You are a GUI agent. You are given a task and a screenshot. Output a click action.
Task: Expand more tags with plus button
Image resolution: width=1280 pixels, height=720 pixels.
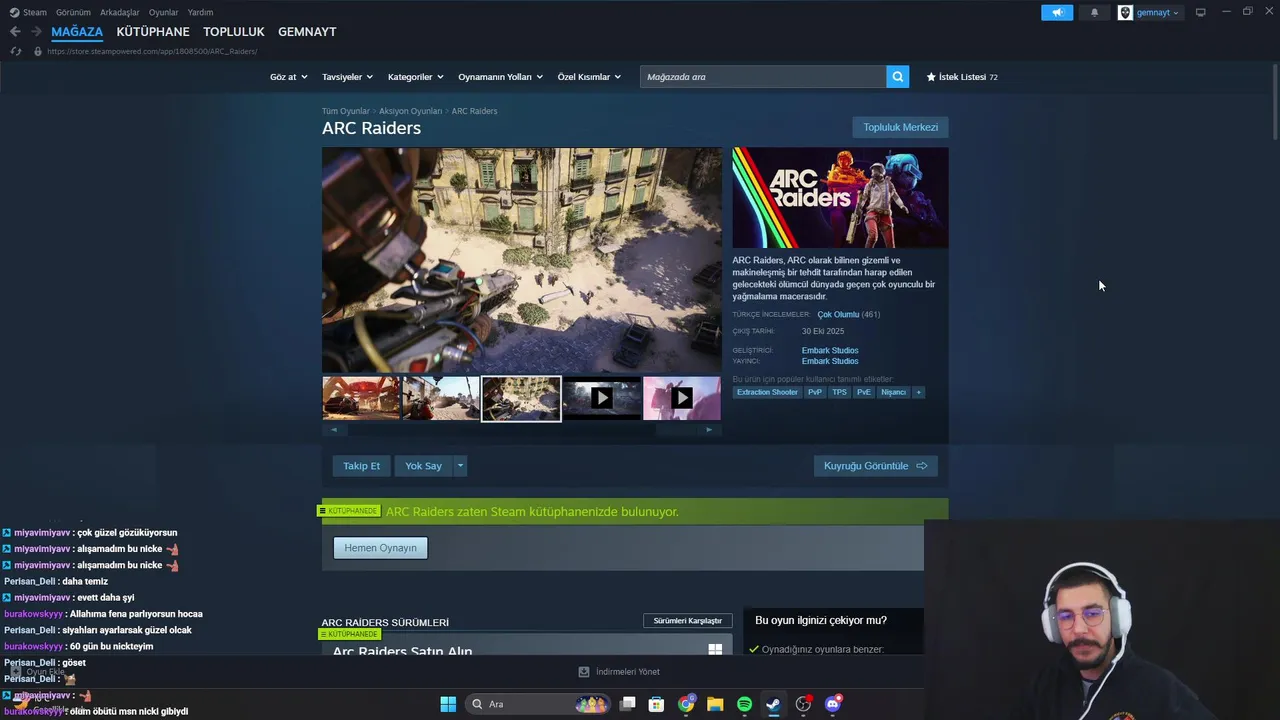(918, 392)
